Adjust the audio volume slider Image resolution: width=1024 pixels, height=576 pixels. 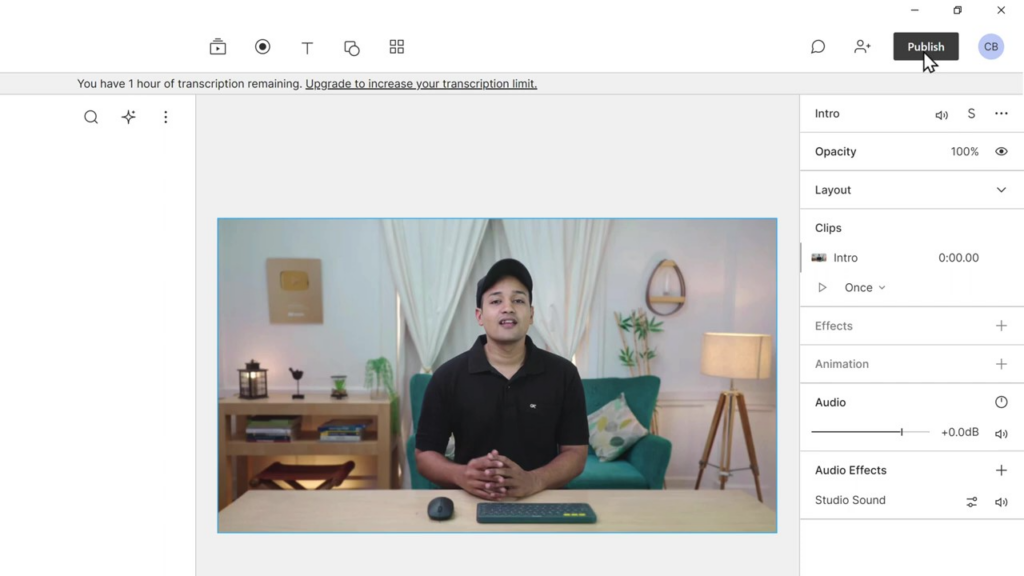(870, 432)
